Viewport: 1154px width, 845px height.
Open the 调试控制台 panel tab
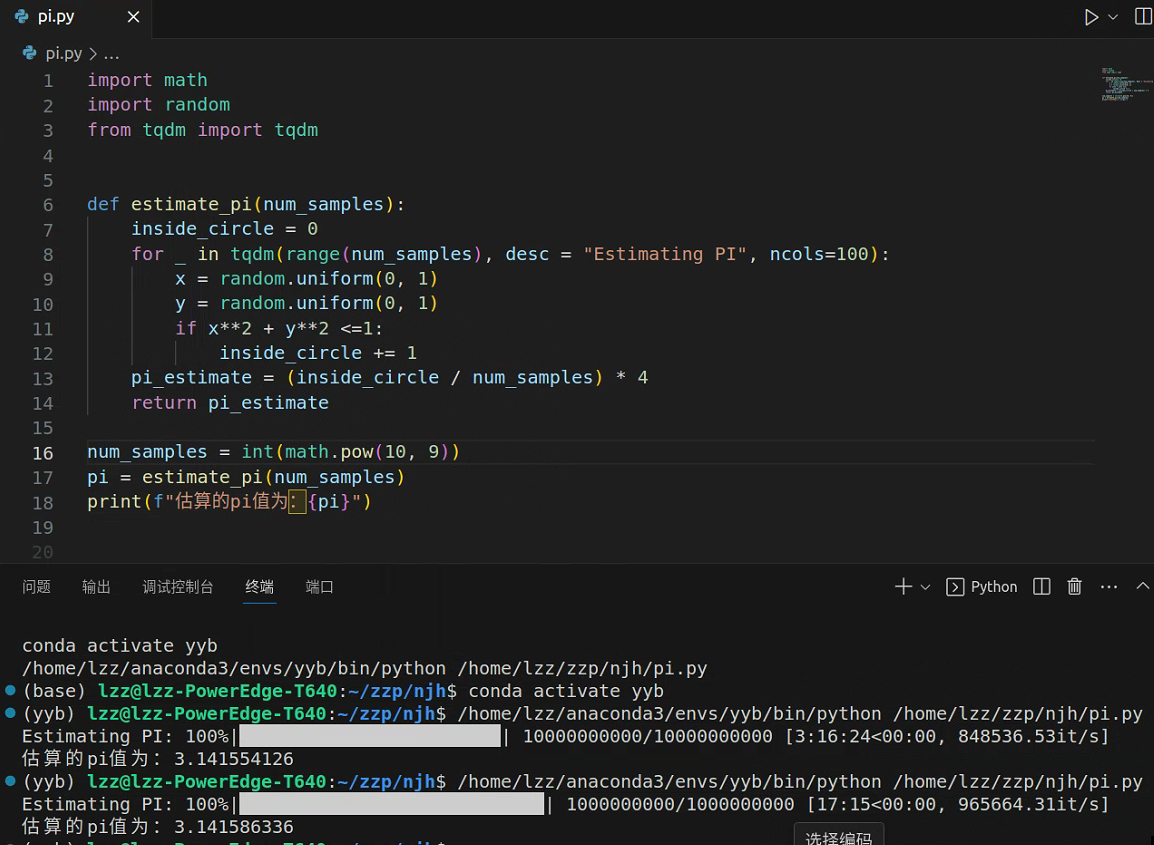tap(178, 587)
